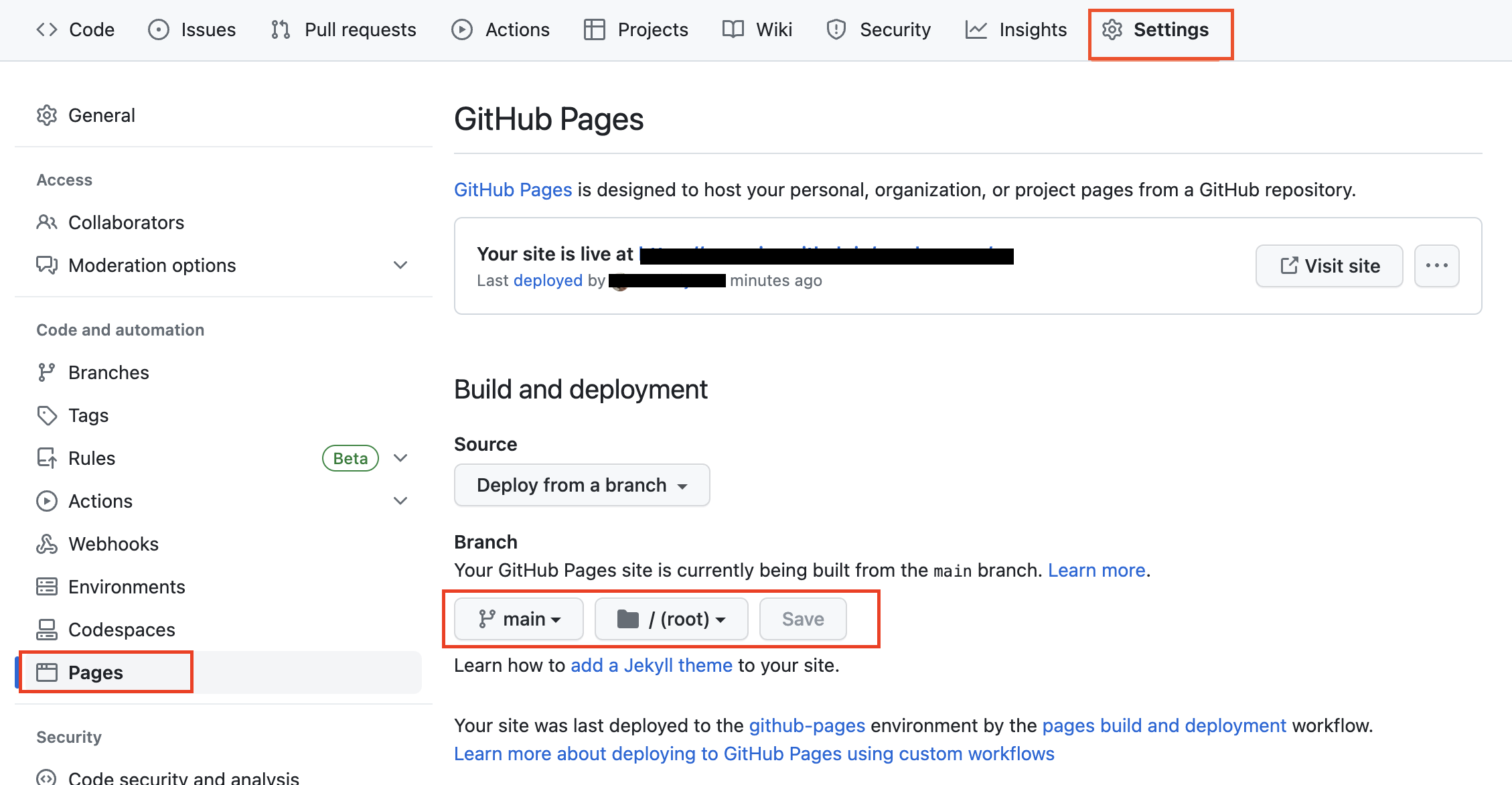Expand the Moderation options chevron
Screen dimensions: 1512x785
(x=400, y=265)
